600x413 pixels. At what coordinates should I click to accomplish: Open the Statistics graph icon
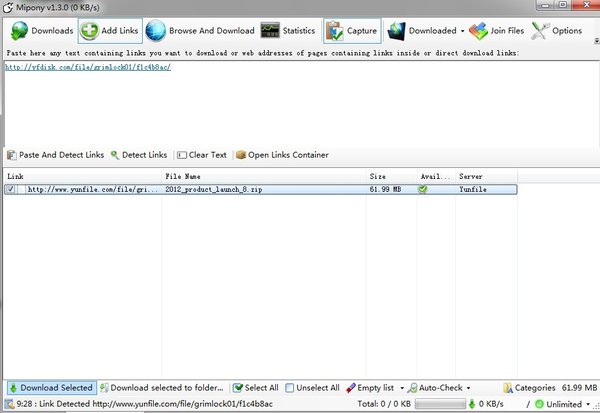pyautogui.click(x=270, y=31)
